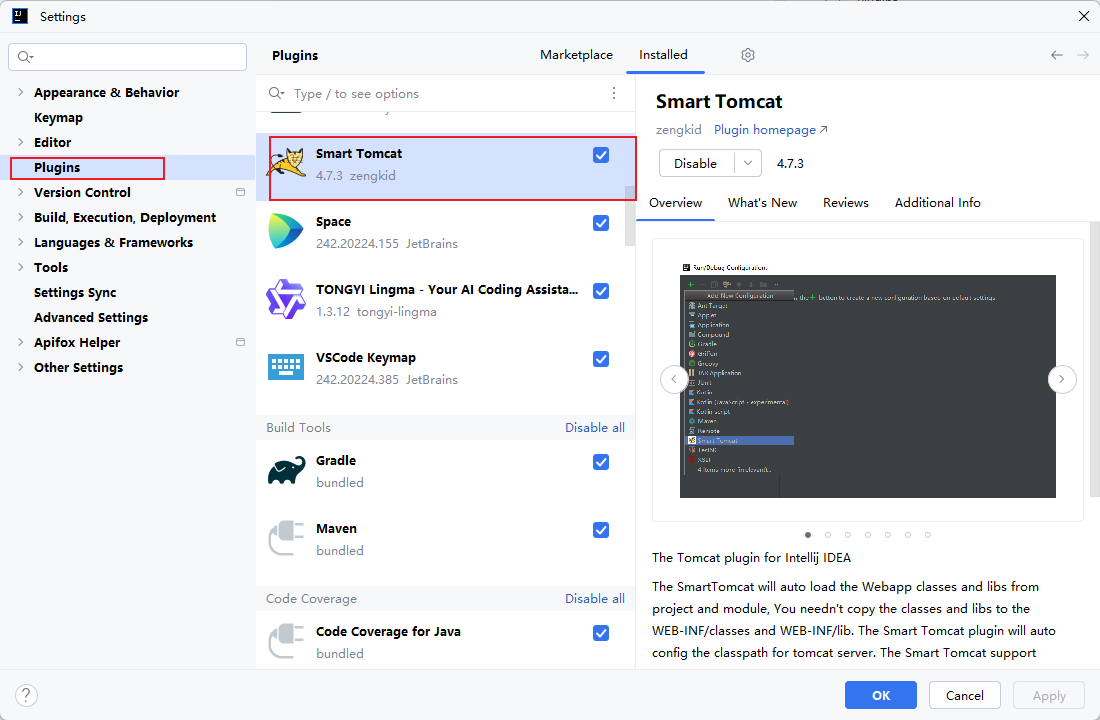Click the IntelliJ logo in title bar
The width and height of the screenshot is (1100, 720).
(20, 16)
